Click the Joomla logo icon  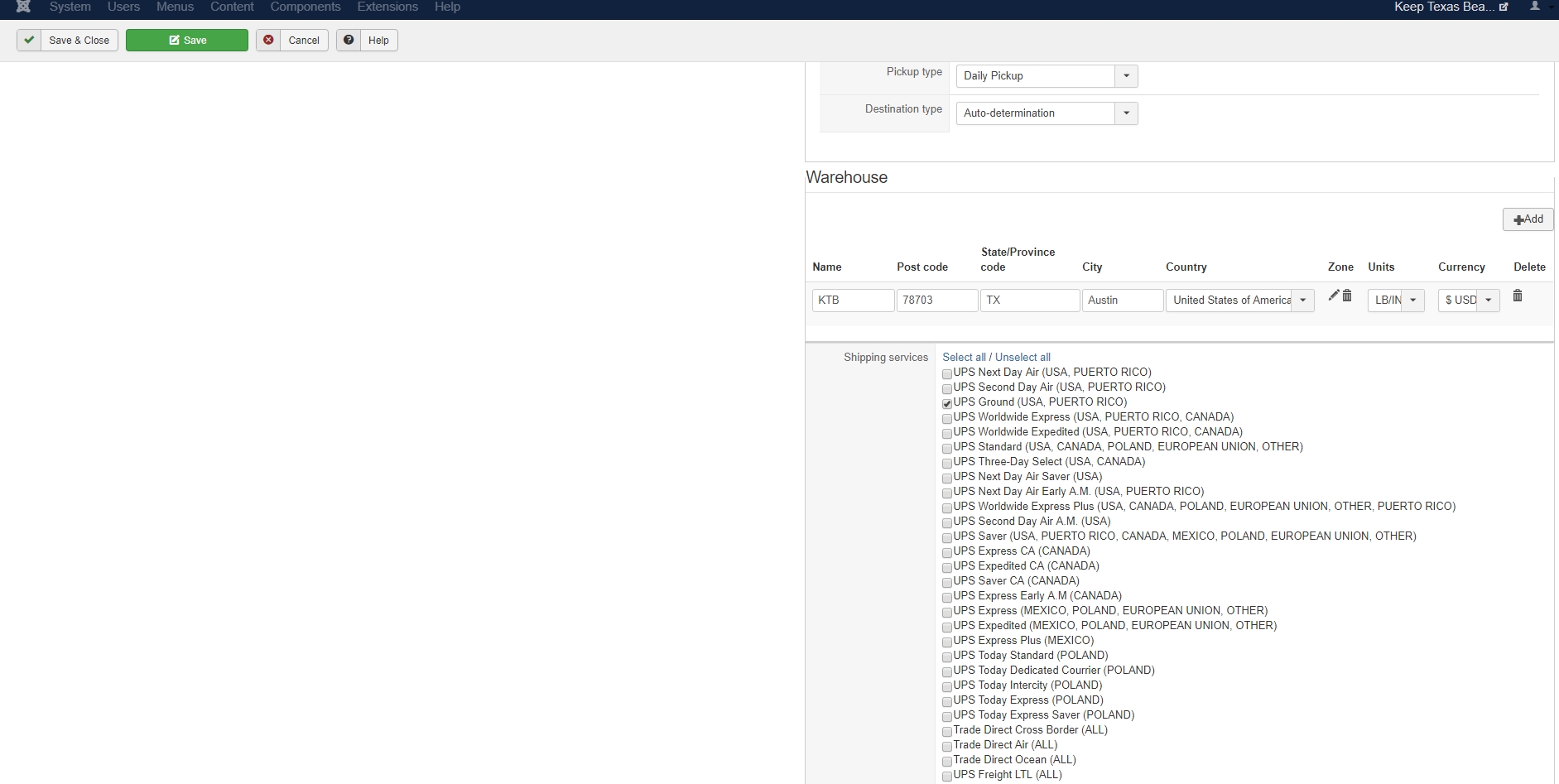23,7
